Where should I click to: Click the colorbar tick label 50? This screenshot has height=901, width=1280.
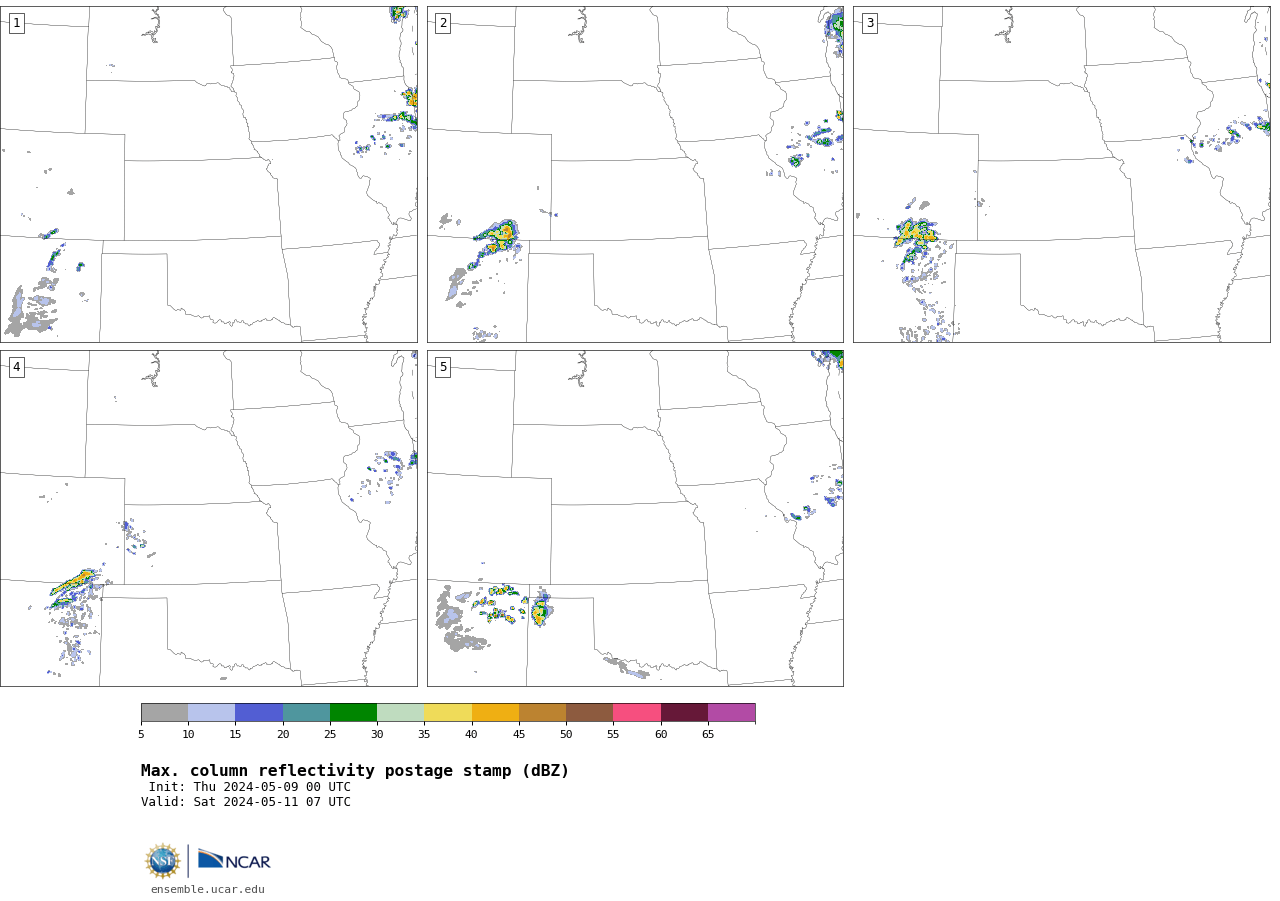point(566,735)
